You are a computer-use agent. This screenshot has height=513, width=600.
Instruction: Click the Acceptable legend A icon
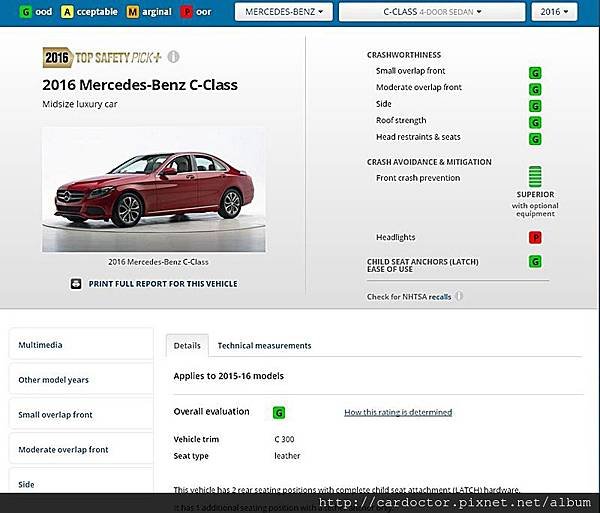tap(67, 12)
